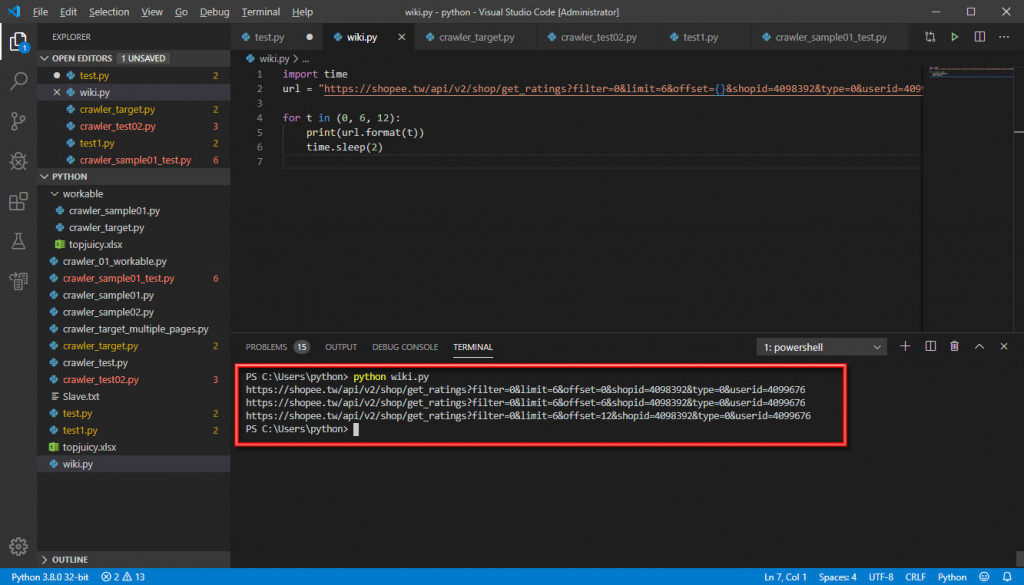The height and width of the screenshot is (585, 1024).
Task: Open the Explorer view in activity bar
Action: (x=18, y=42)
